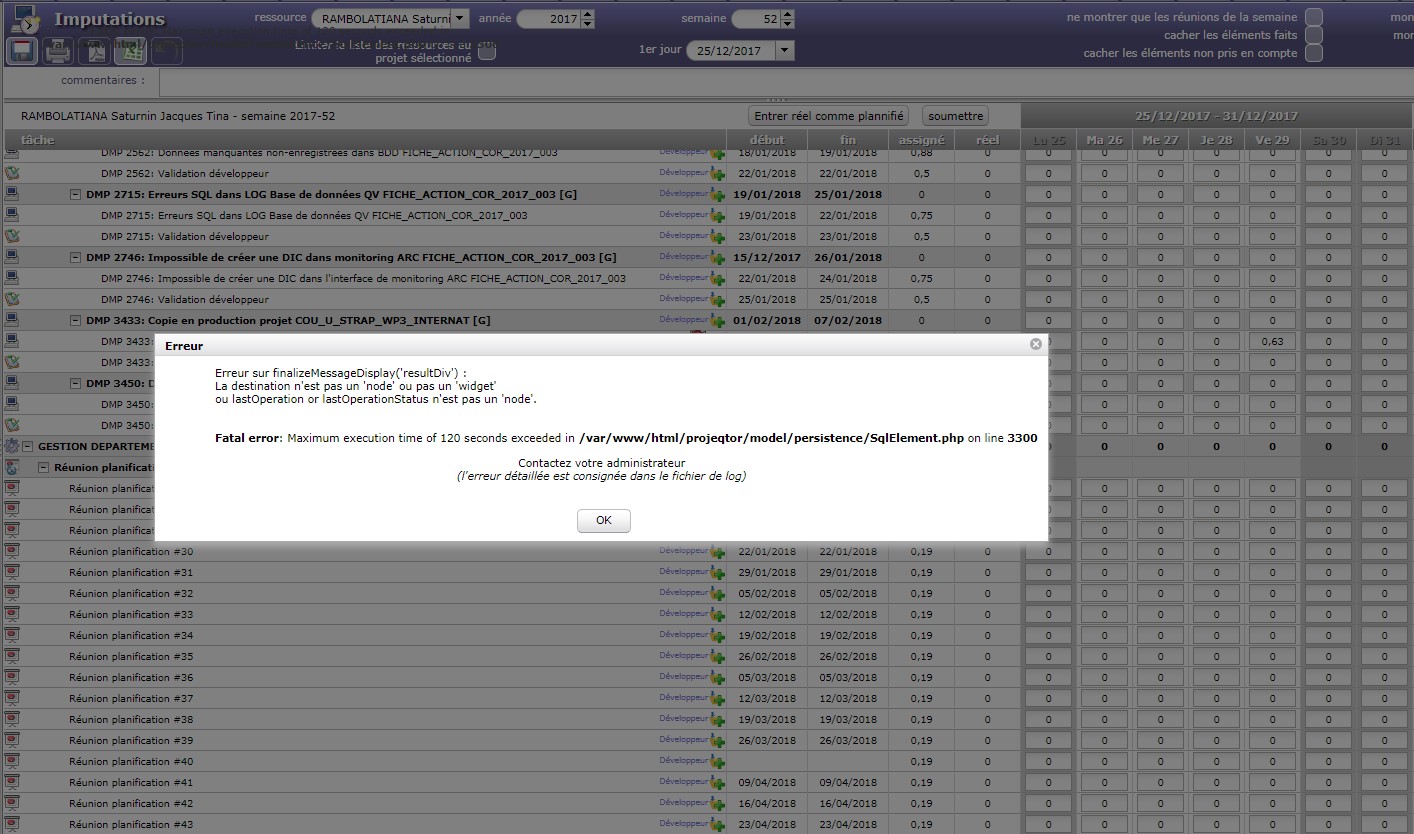Collapse the GESTION DEPARTEMENT project
The width and height of the screenshot is (1414, 834).
point(28,446)
